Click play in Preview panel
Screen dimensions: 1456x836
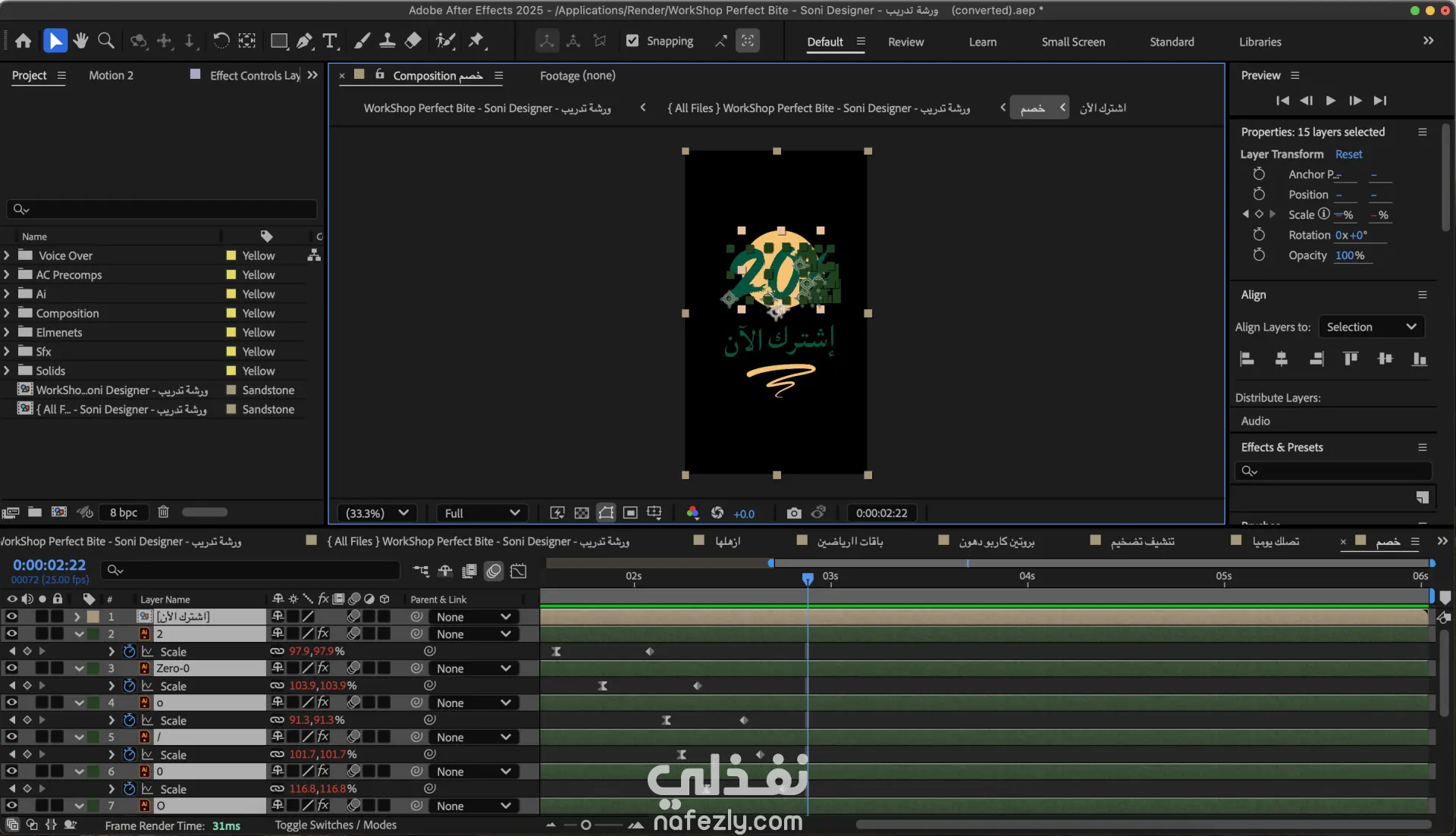tap(1330, 100)
